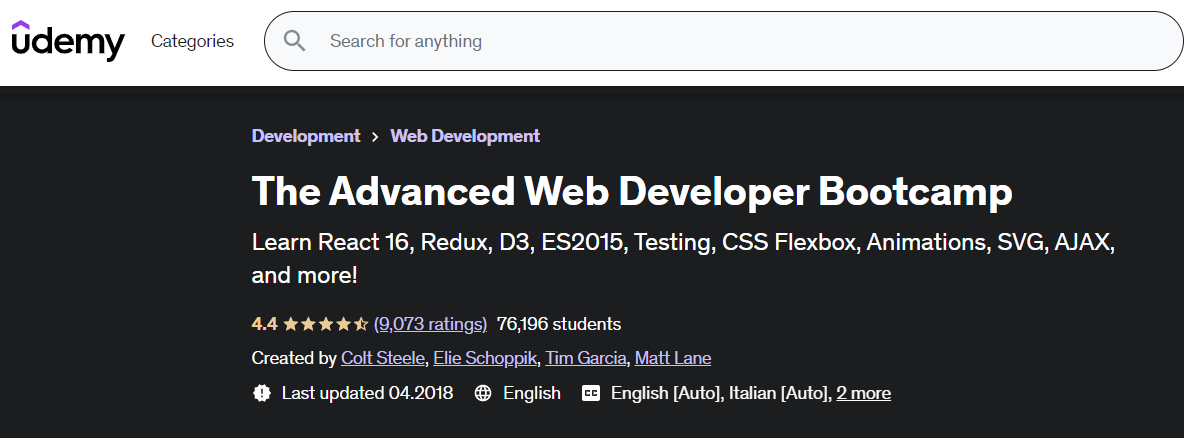1184x438 pixels.
Task: Open the Web Development breadcrumb link
Action: coord(465,136)
